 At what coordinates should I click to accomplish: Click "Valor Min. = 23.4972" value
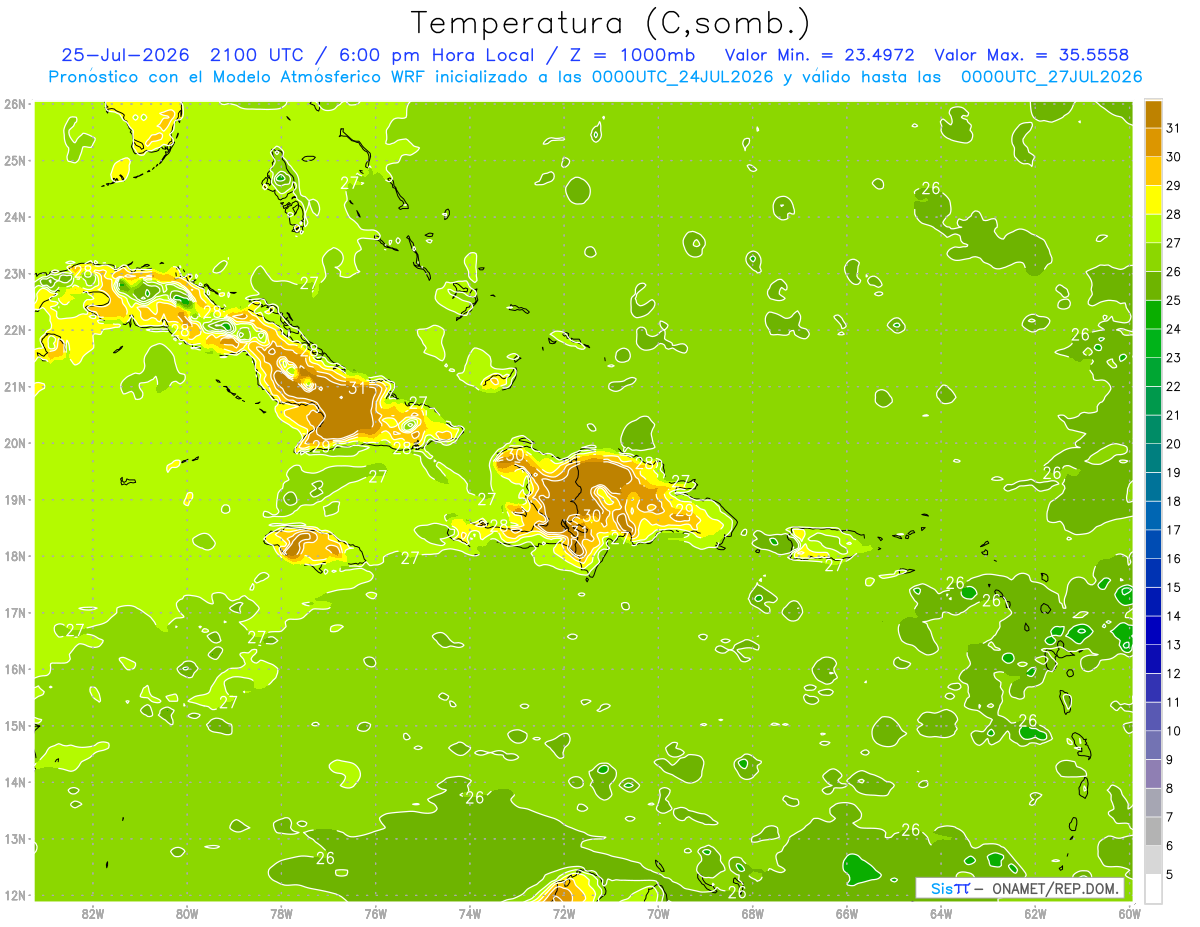(x=820, y=55)
